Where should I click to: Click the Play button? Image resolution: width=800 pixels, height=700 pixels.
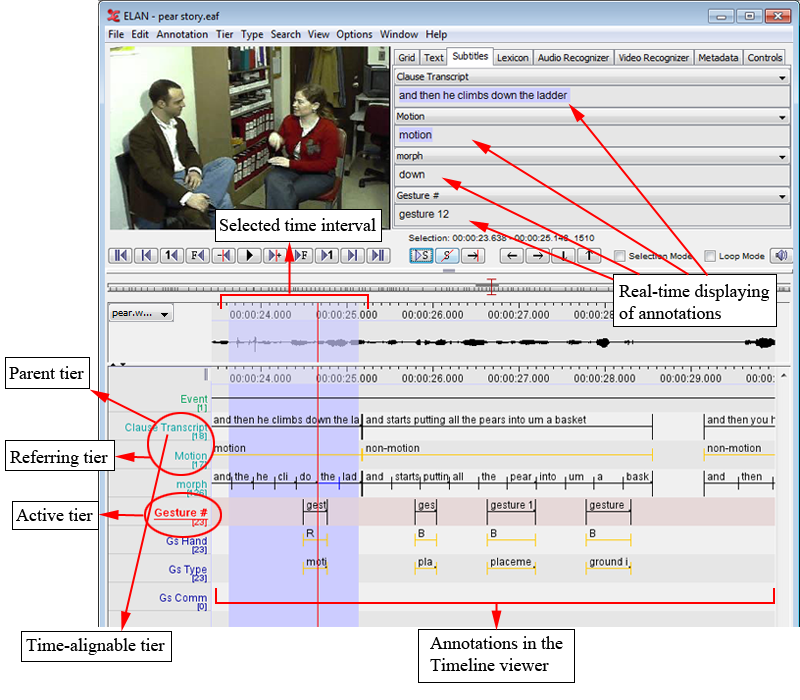249,255
